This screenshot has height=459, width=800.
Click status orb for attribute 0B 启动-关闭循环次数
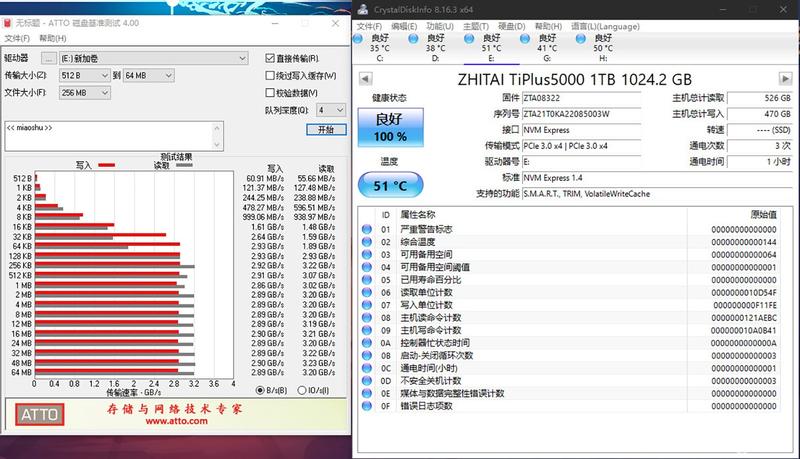coord(367,355)
